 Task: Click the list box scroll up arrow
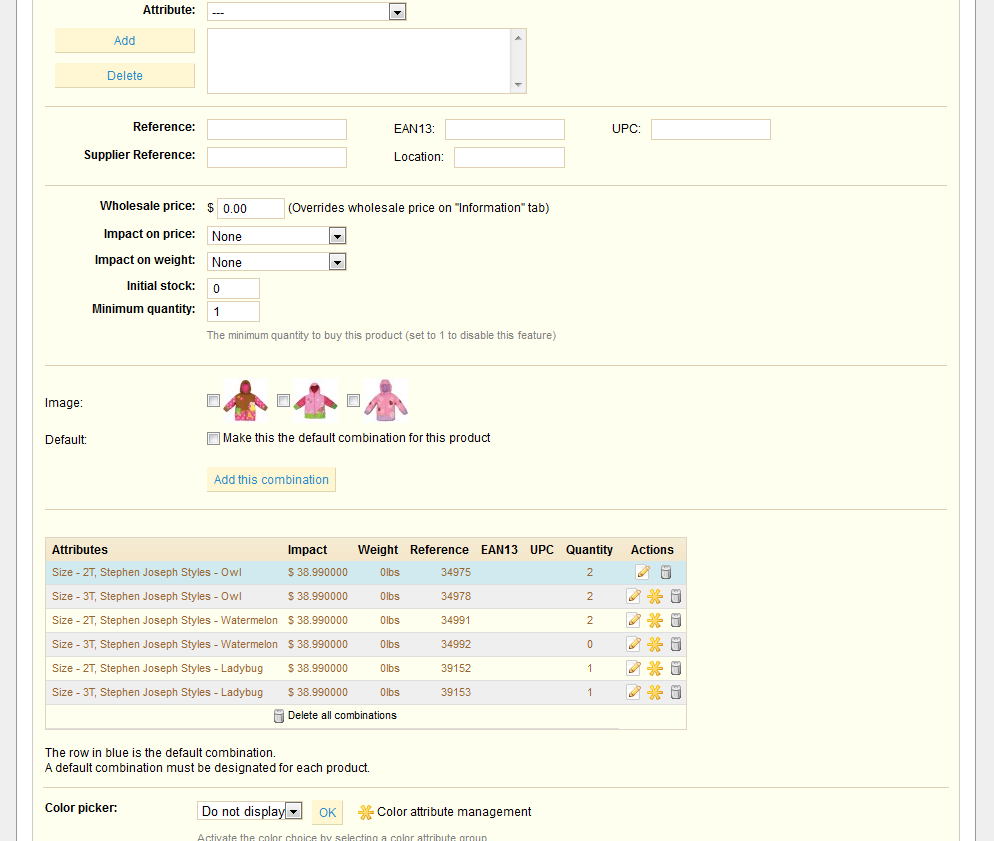tap(518, 38)
